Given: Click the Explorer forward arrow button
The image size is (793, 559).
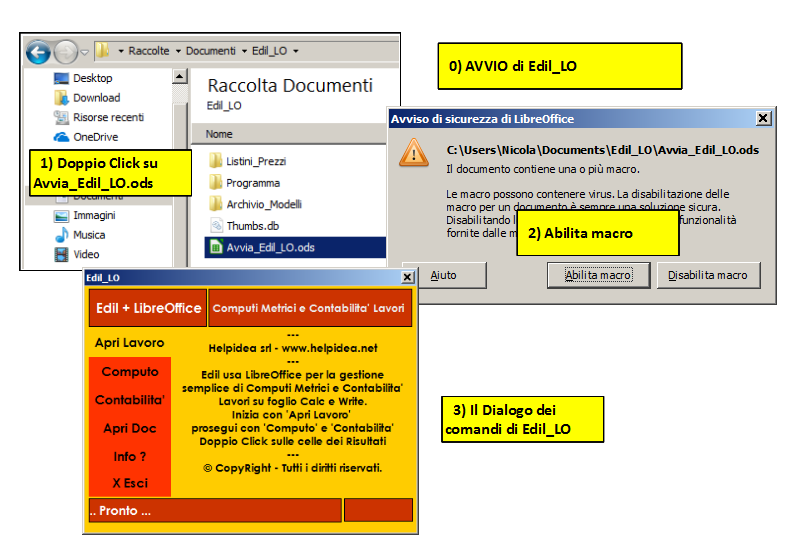Looking at the screenshot, I should (66, 52).
